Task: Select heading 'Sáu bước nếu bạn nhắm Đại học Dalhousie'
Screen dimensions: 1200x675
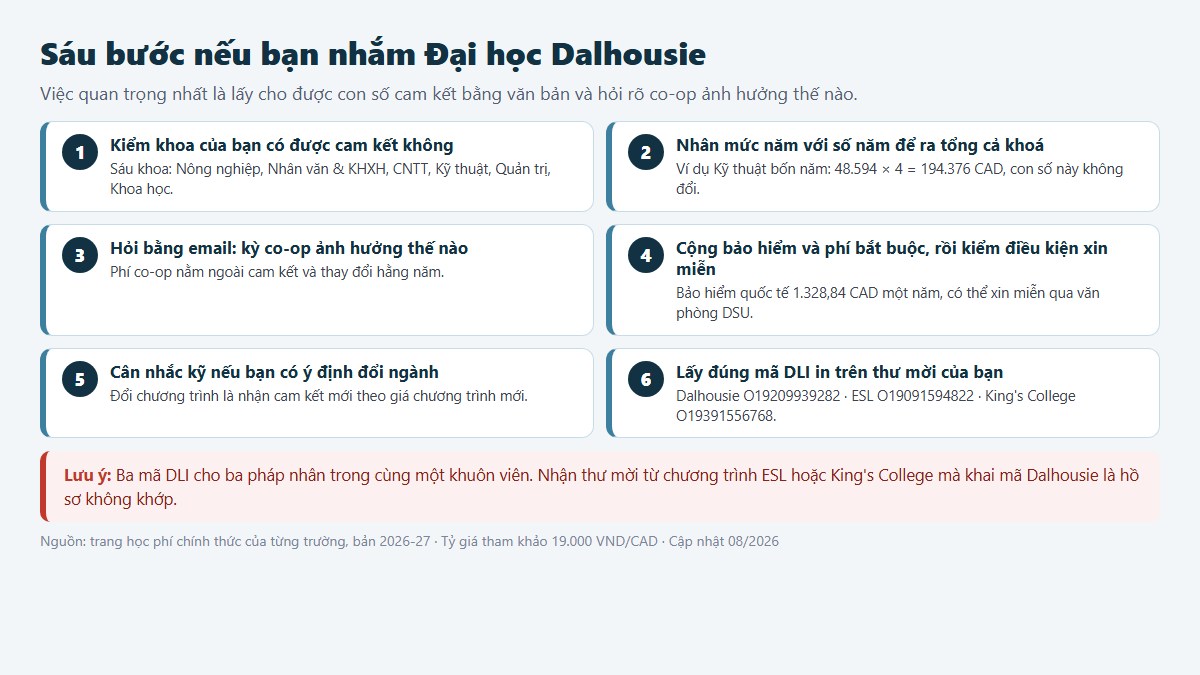Action: click(x=373, y=54)
